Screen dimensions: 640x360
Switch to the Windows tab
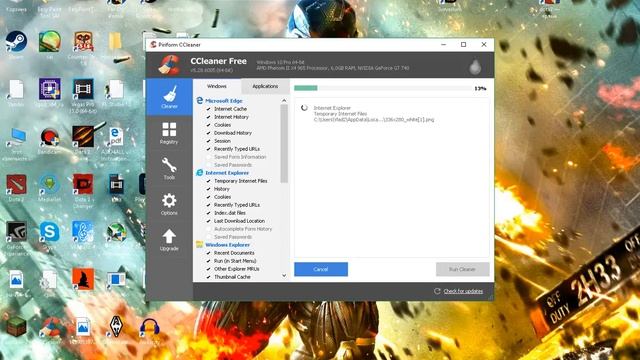[217, 87]
